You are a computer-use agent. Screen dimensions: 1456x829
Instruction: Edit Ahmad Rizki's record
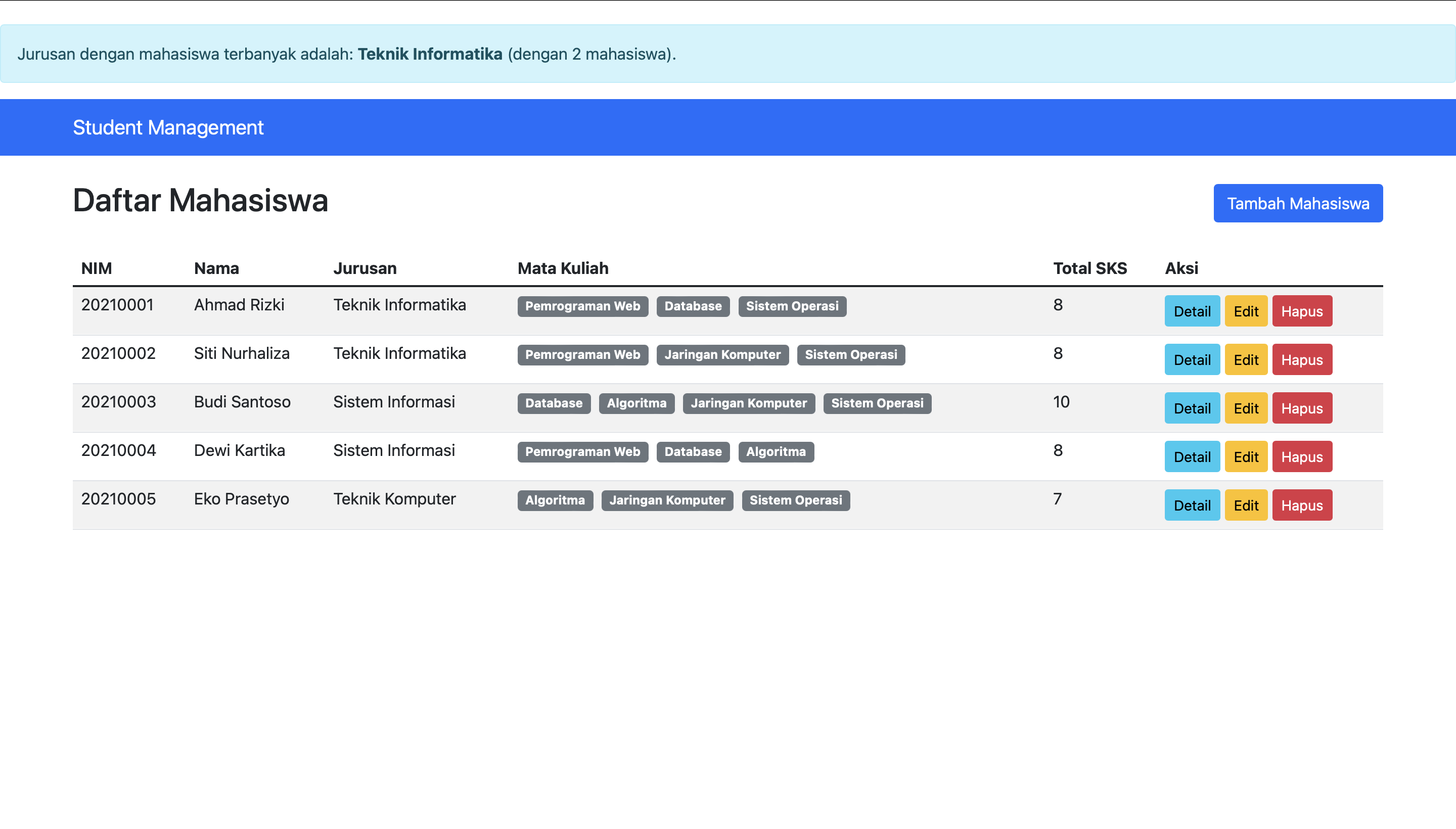click(x=1245, y=311)
